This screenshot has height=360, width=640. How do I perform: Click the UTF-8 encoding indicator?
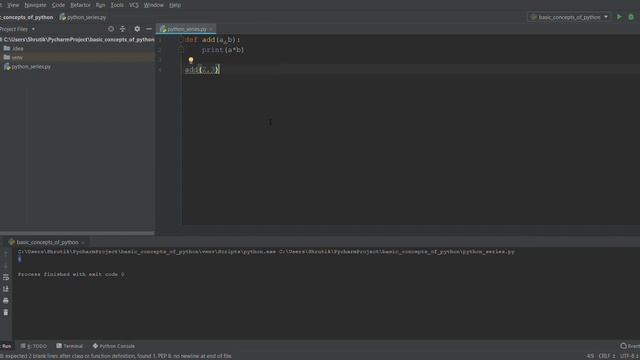629,356
